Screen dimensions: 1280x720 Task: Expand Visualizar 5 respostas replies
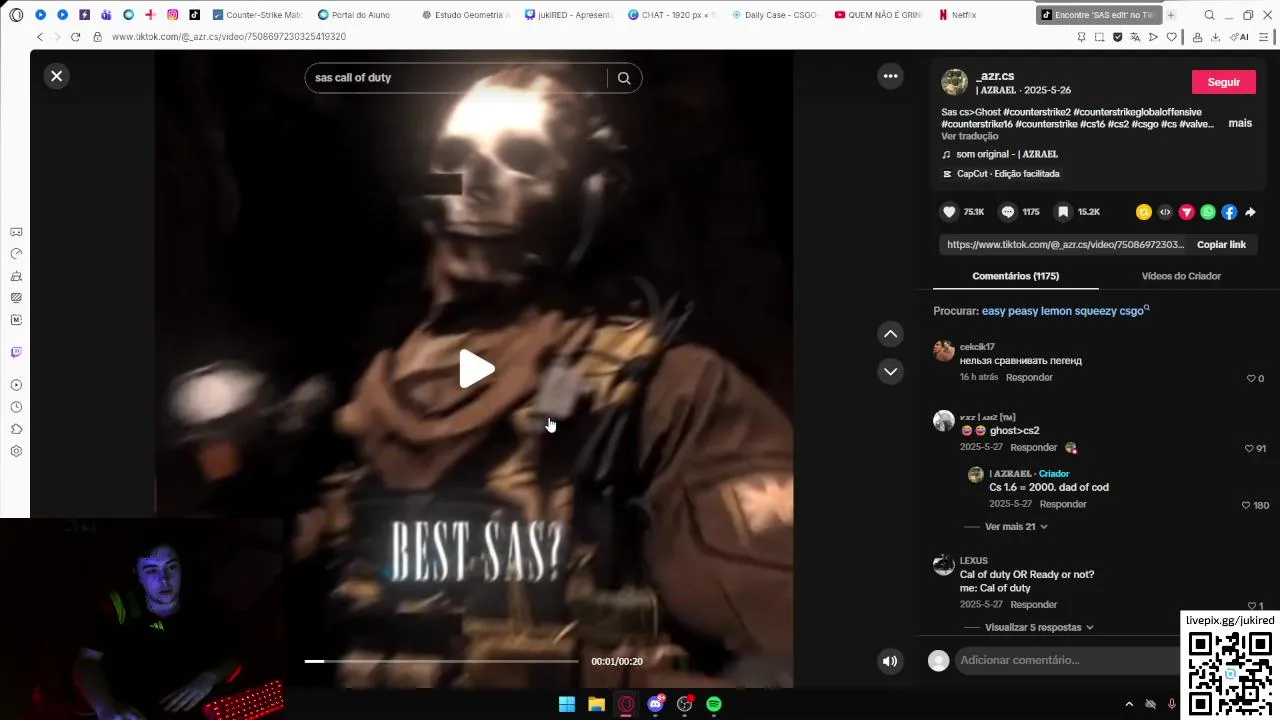(1039, 627)
